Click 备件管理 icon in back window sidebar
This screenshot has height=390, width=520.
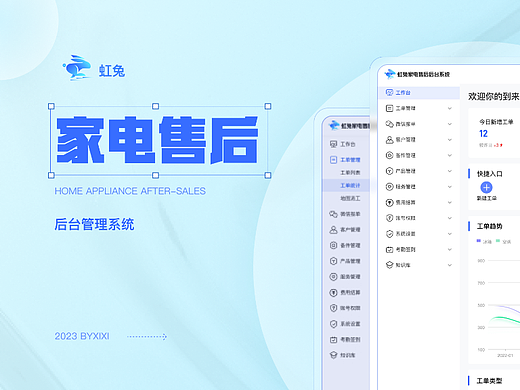tap(333, 245)
